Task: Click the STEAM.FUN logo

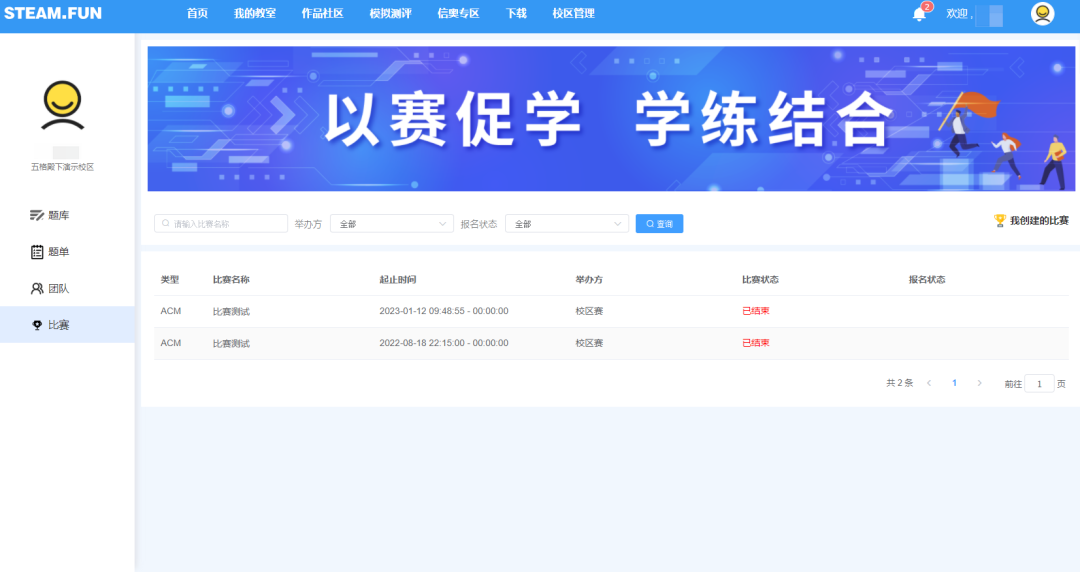Action: [52, 14]
